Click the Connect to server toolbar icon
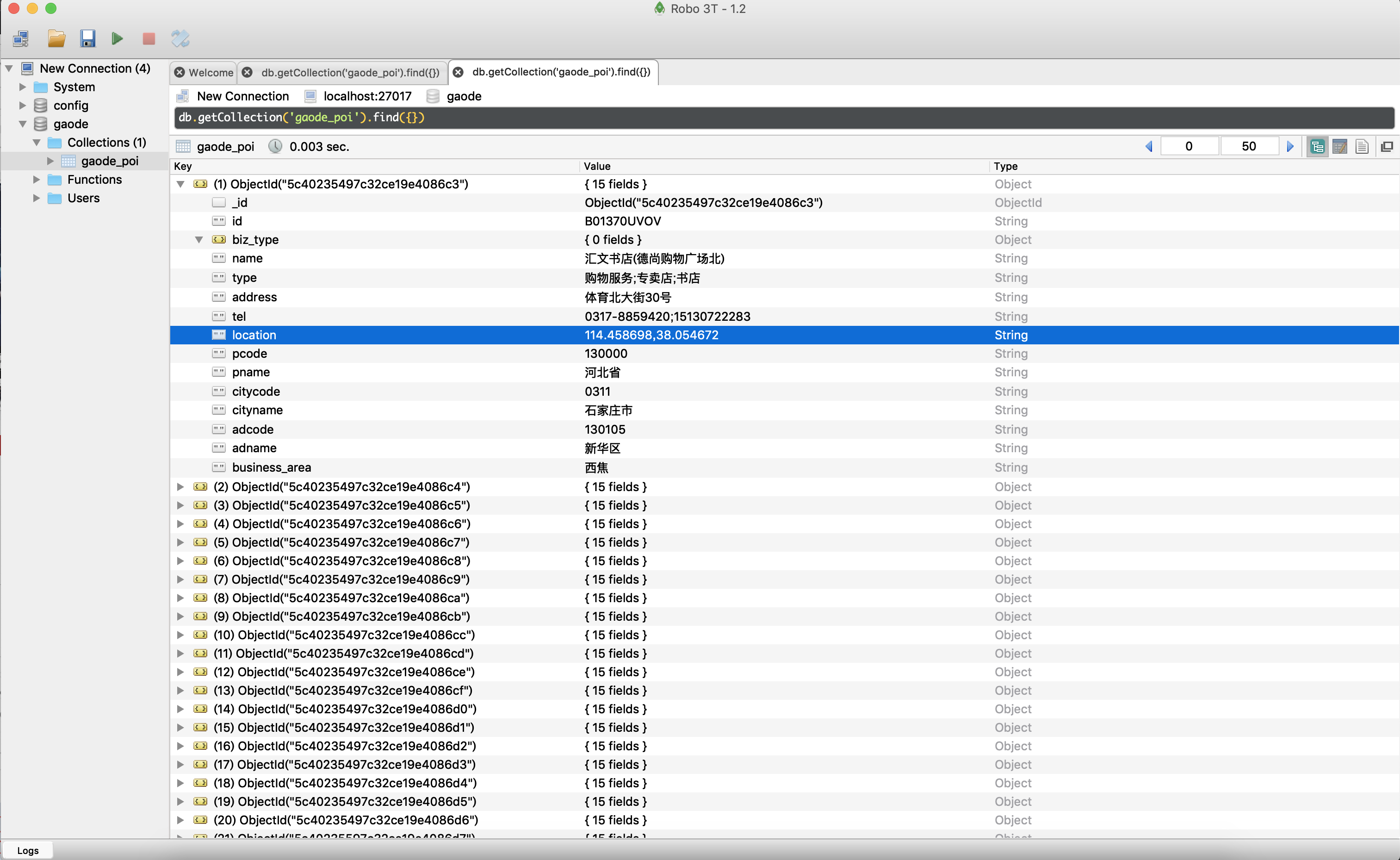 click(x=21, y=39)
